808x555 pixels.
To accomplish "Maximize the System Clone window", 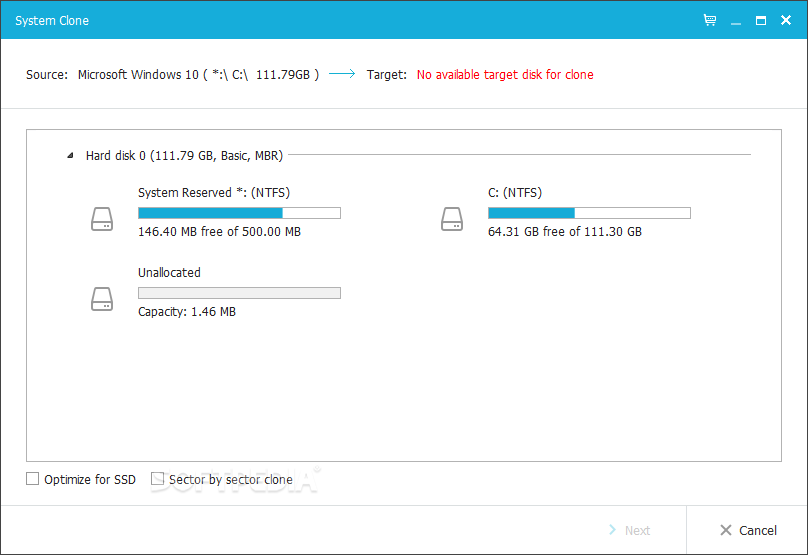I will [x=761, y=21].
